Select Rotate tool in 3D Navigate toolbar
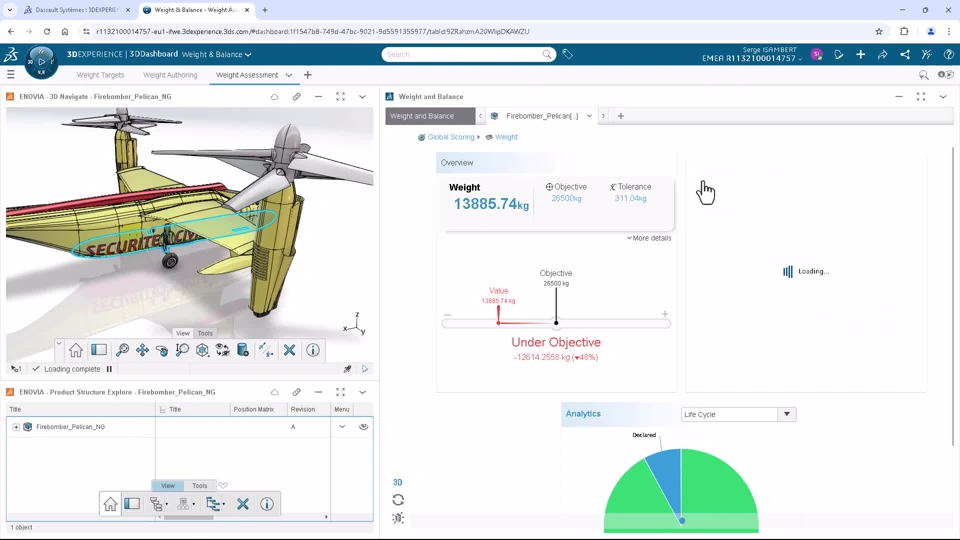The width and height of the screenshot is (960, 540). [x=162, y=350]
